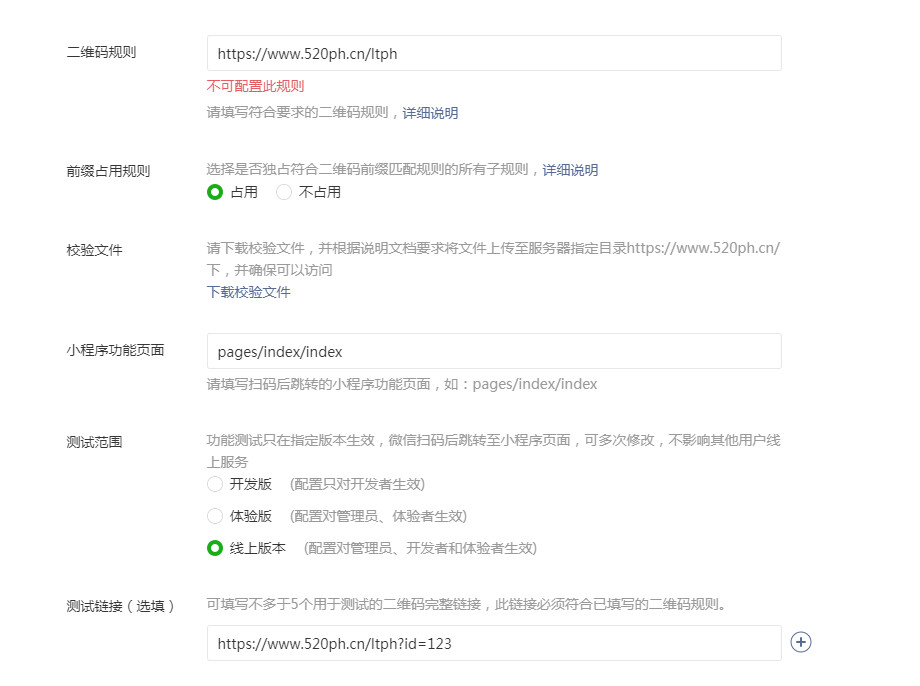The width and height of the screenshot is (920, 686).
Task: Select the 占用 radio option
Action: point(215,192)
